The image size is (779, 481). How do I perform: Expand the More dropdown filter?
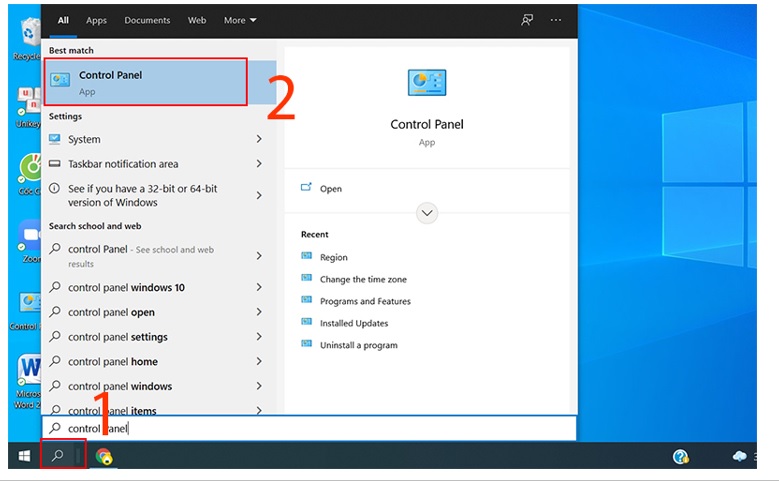(x=240, y=20)
